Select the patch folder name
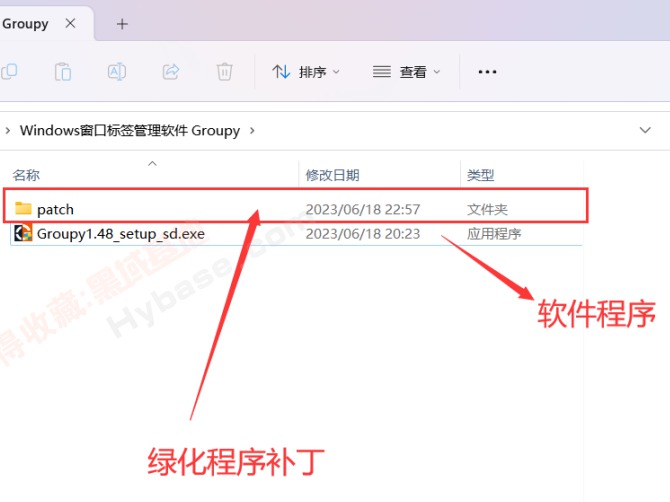Viewport: 670px width, 502px height. 55,210
